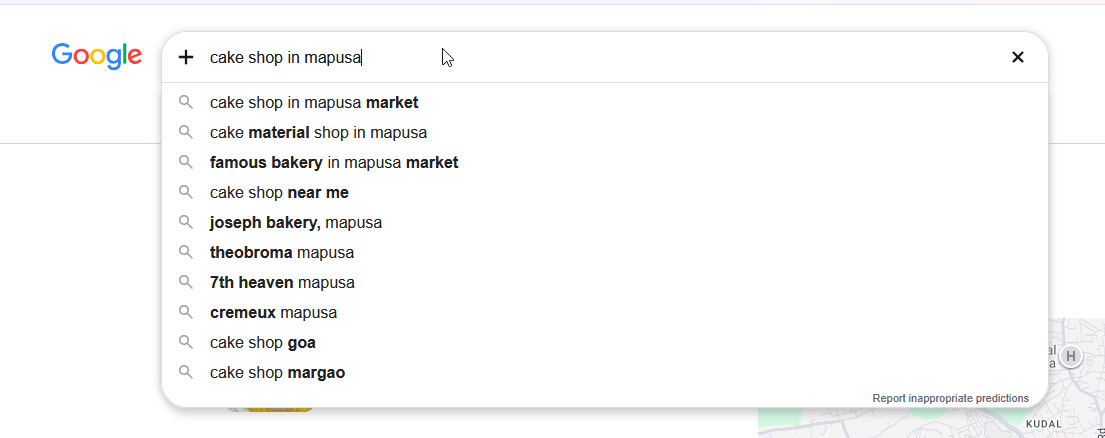Image resolution: width=1105 pixels, height=438 pixels.
Task: Select suggestion 'cake shop in mapusa market'
Action: click(605, 103)
